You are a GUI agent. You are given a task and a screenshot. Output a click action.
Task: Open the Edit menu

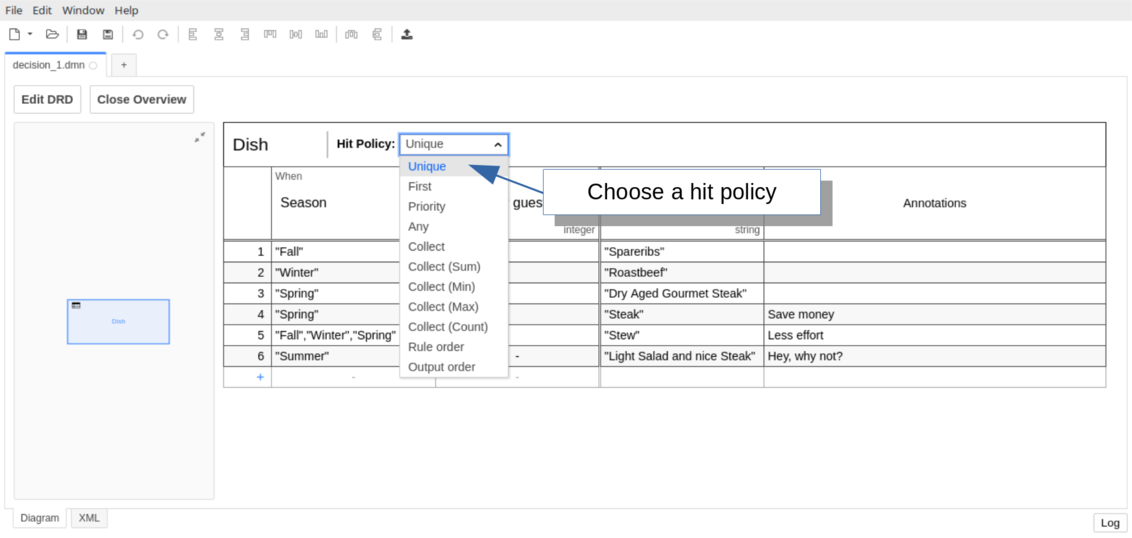click(x=41, y=10)
